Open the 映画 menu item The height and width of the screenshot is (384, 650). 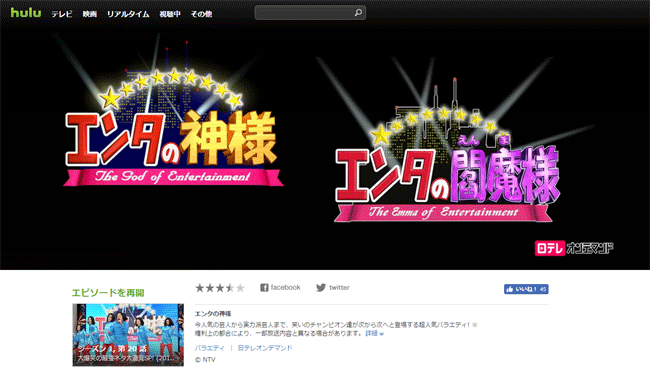90,14
